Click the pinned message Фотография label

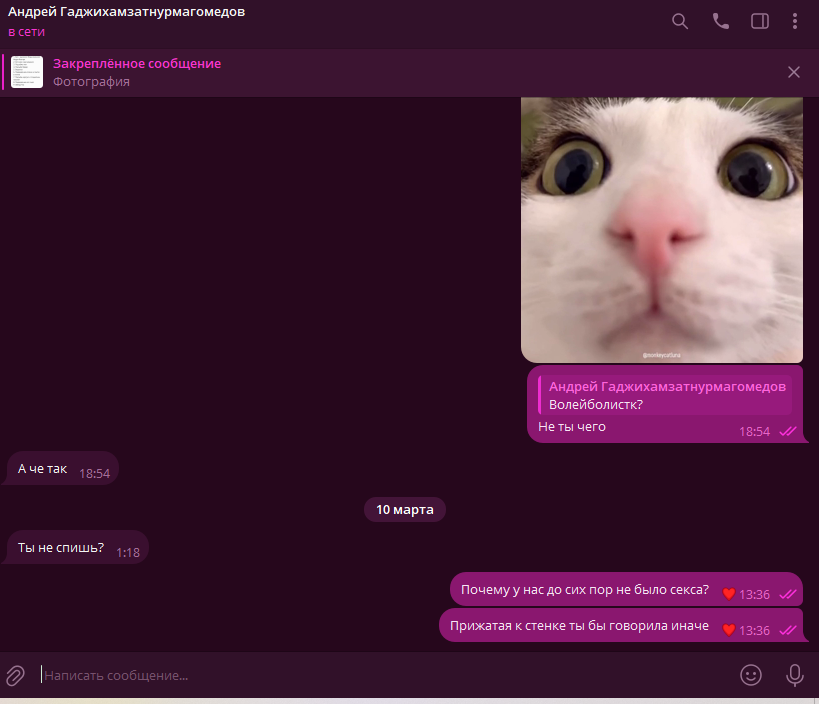tap(91, 81)
